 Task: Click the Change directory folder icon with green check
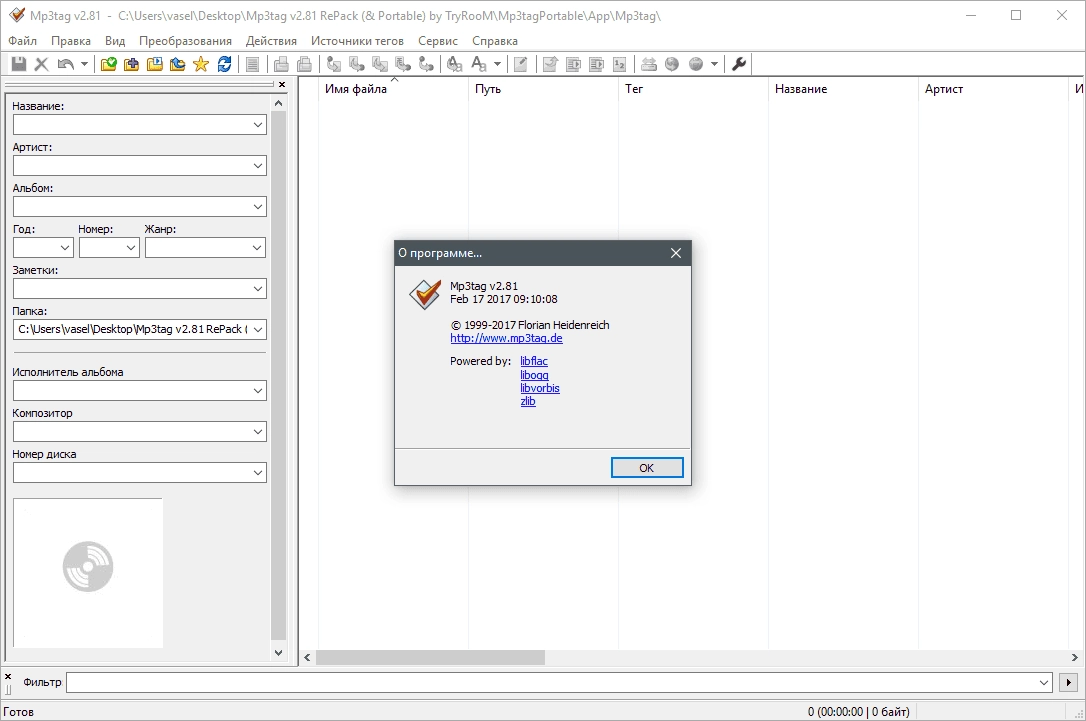(109, 64)
